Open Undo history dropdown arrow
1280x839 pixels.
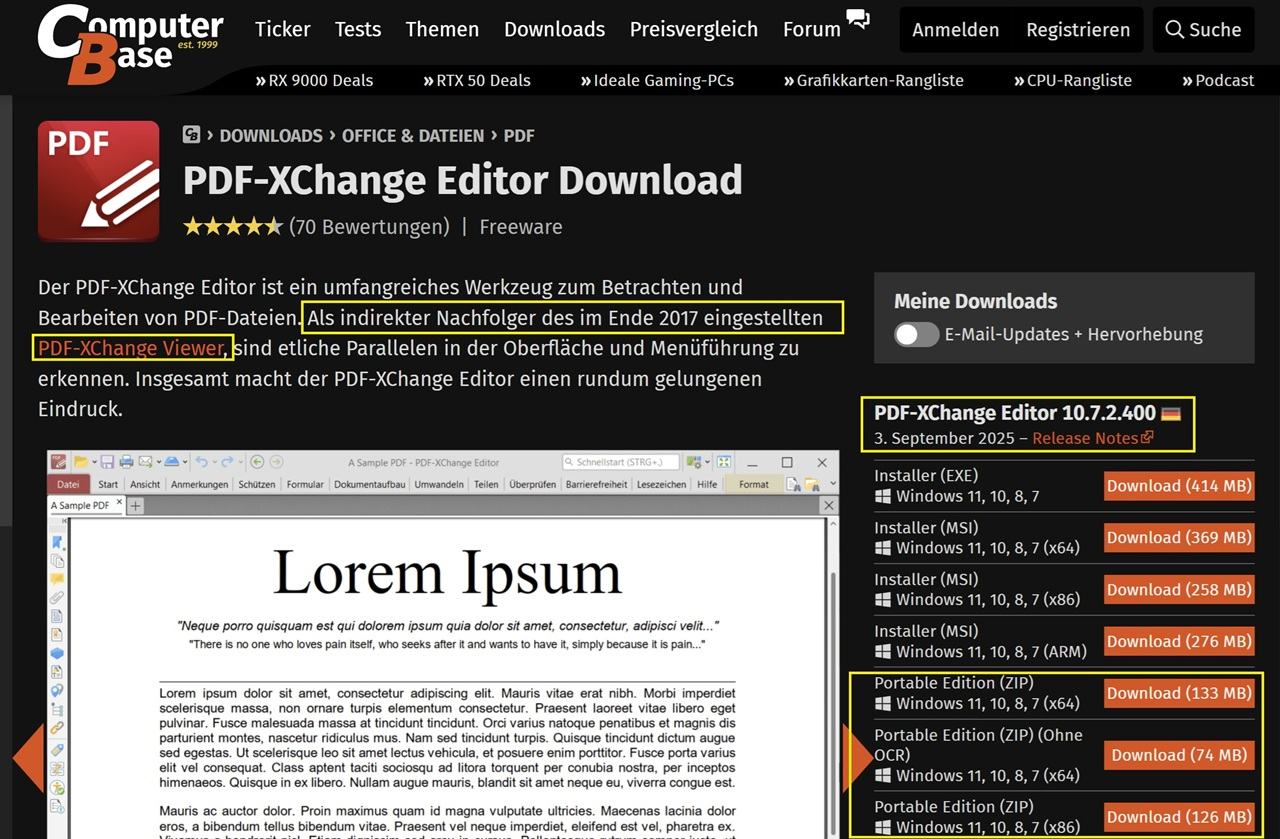[214, 462]
